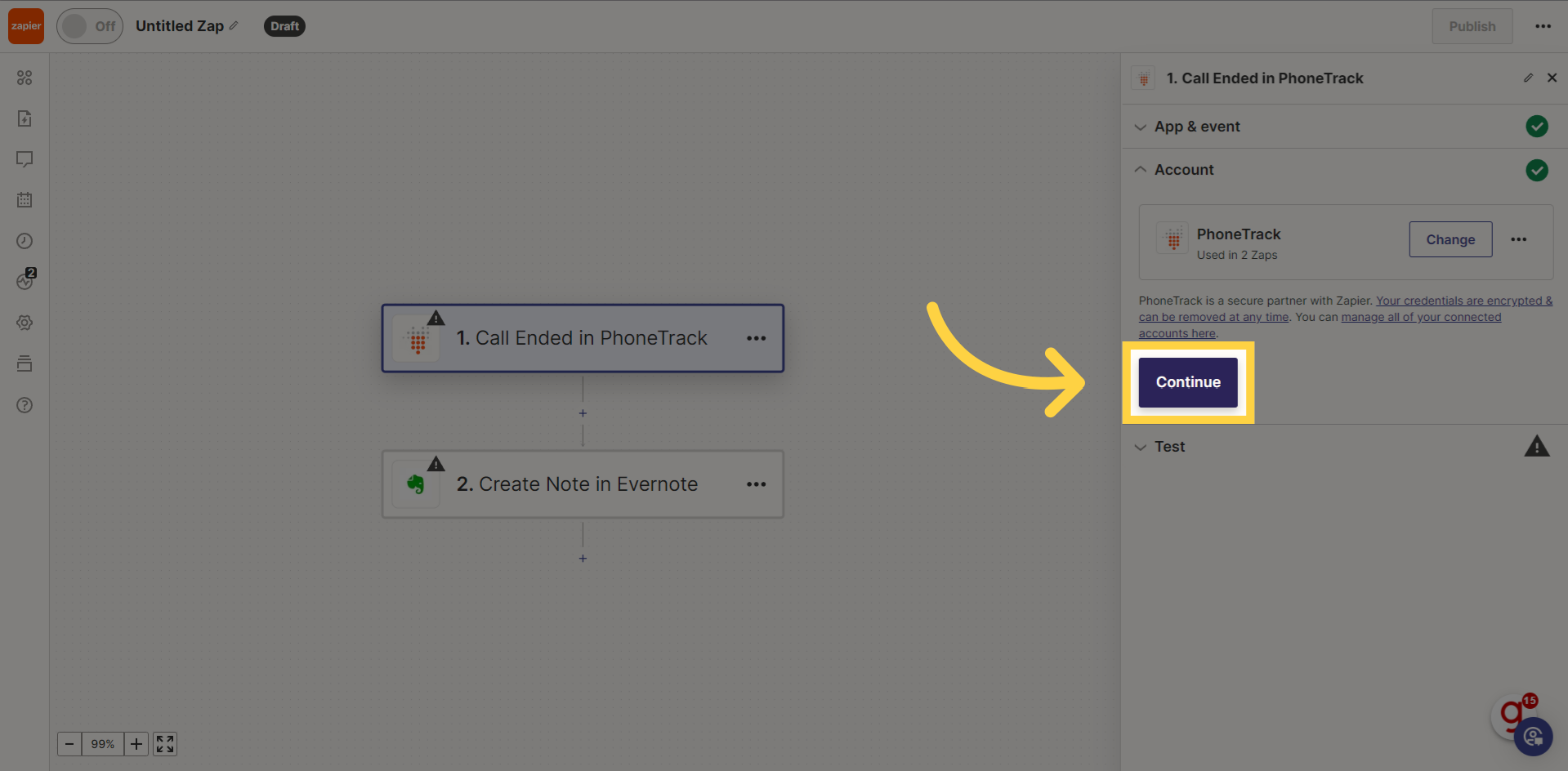Screen dimensions: 1568x771
Task: Click the App & event green checkmark
Action: 1536,127
